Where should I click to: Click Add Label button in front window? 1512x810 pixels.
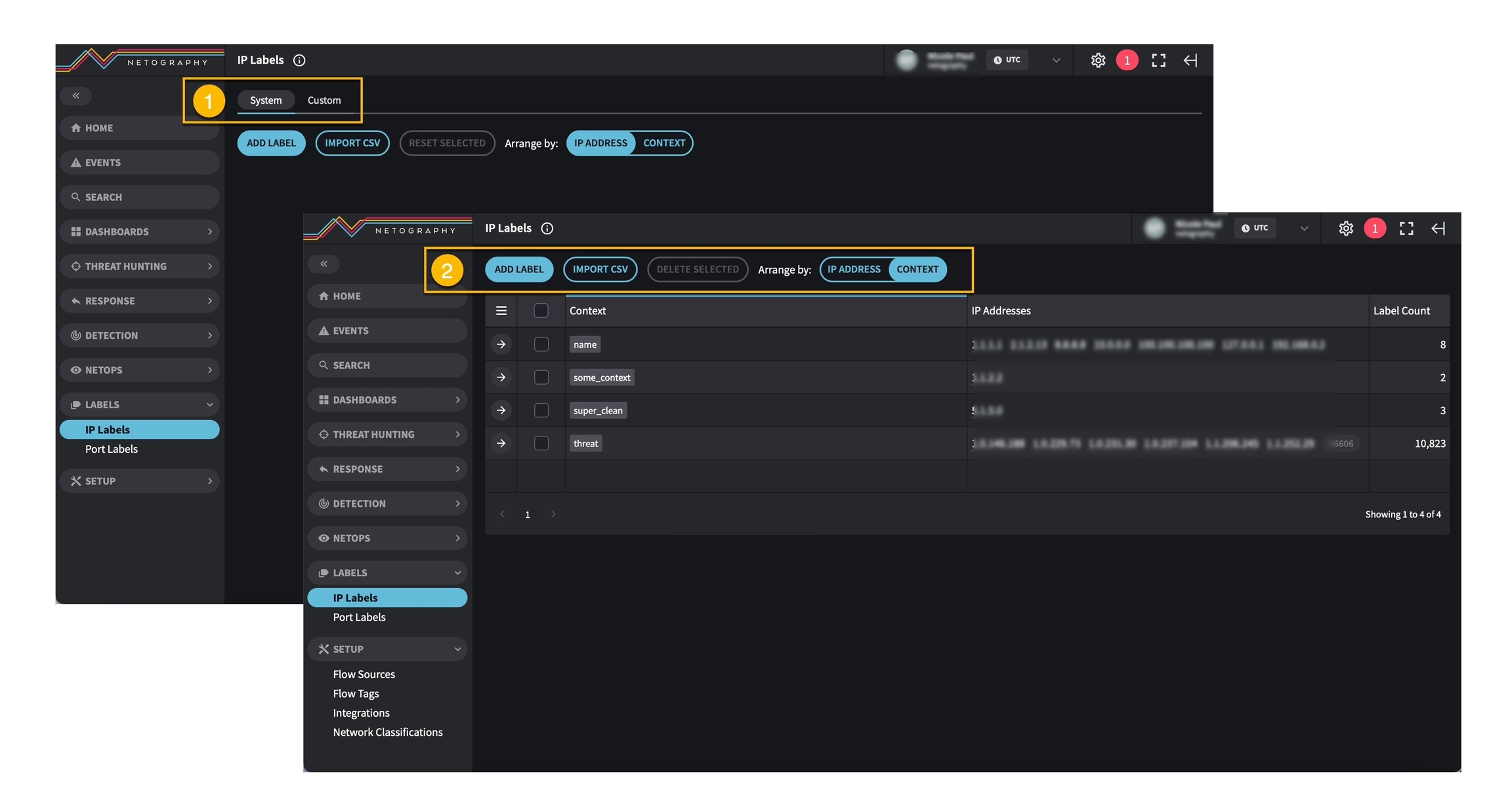pos(518,270)
